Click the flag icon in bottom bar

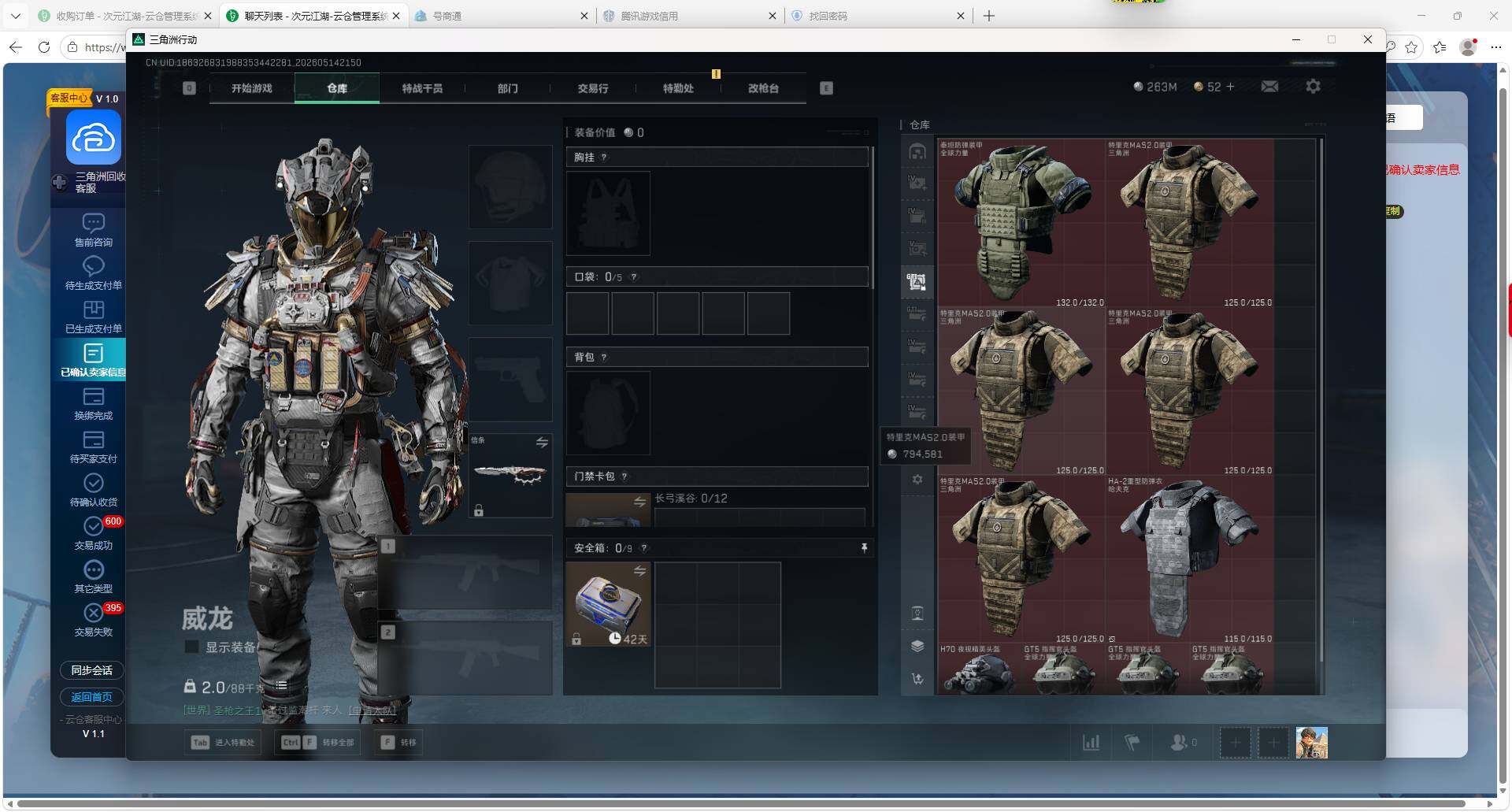[1132, 743]
